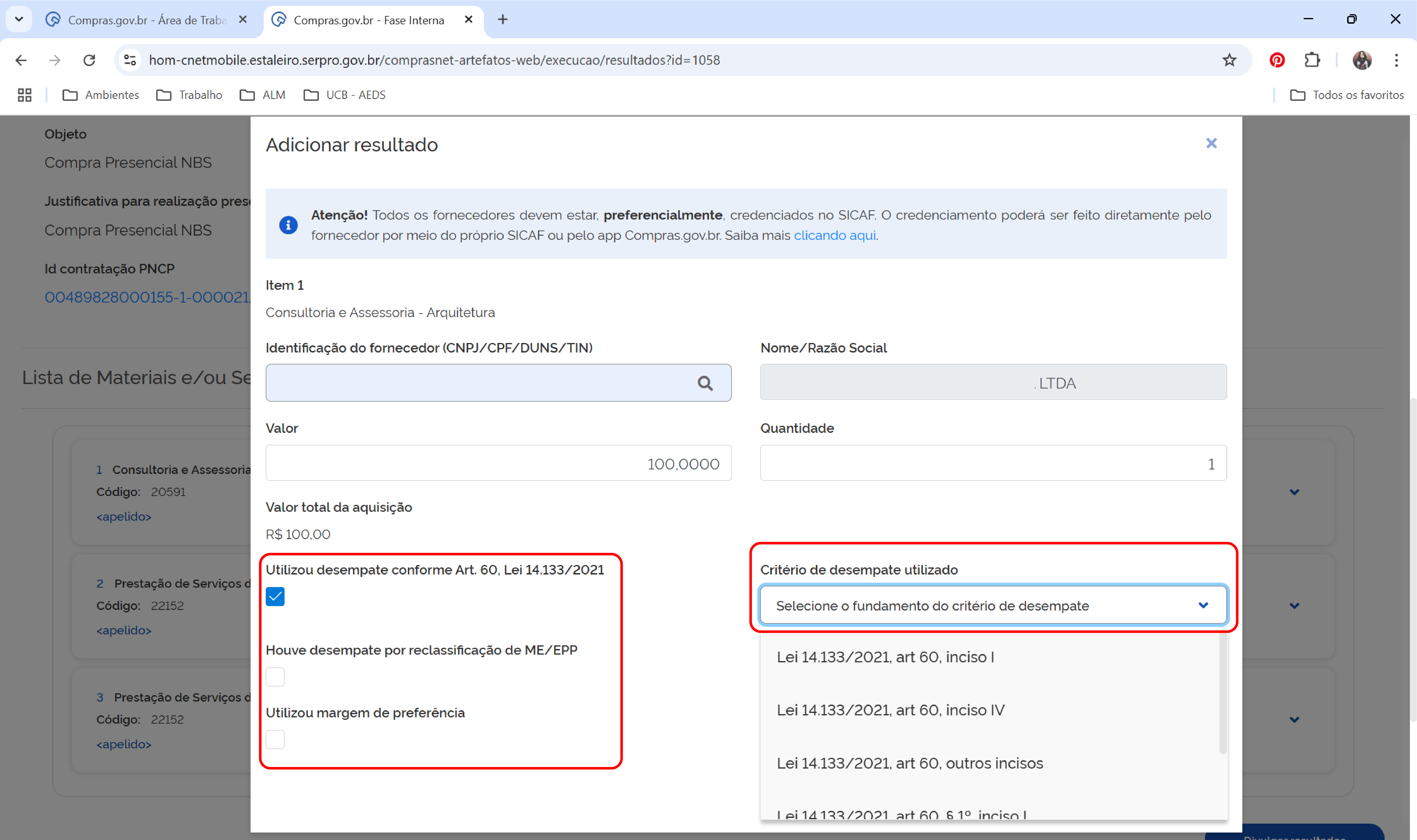
Task: Reload the current page
Action: click(89, 60)
